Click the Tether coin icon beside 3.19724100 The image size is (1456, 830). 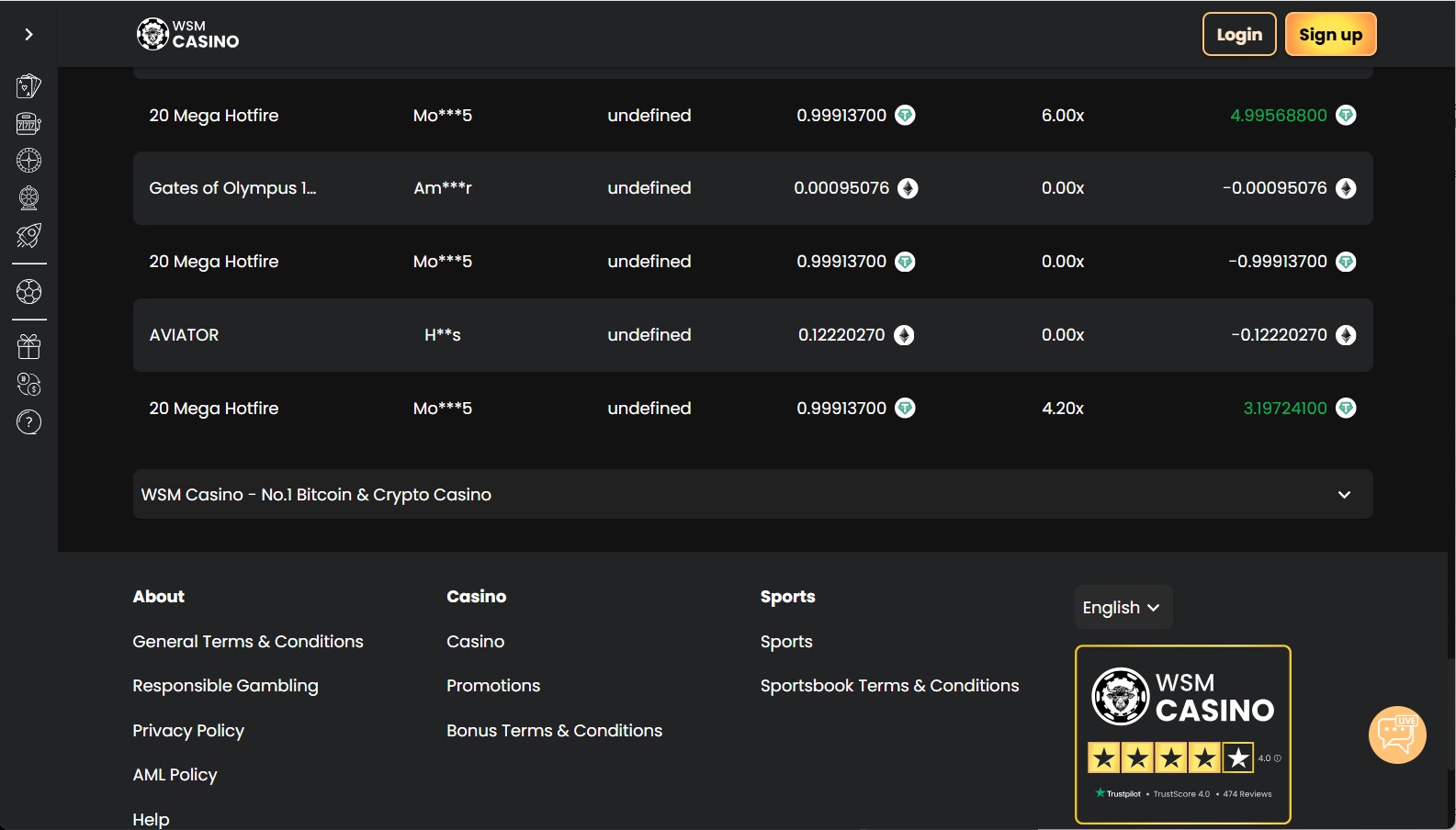1346,408
